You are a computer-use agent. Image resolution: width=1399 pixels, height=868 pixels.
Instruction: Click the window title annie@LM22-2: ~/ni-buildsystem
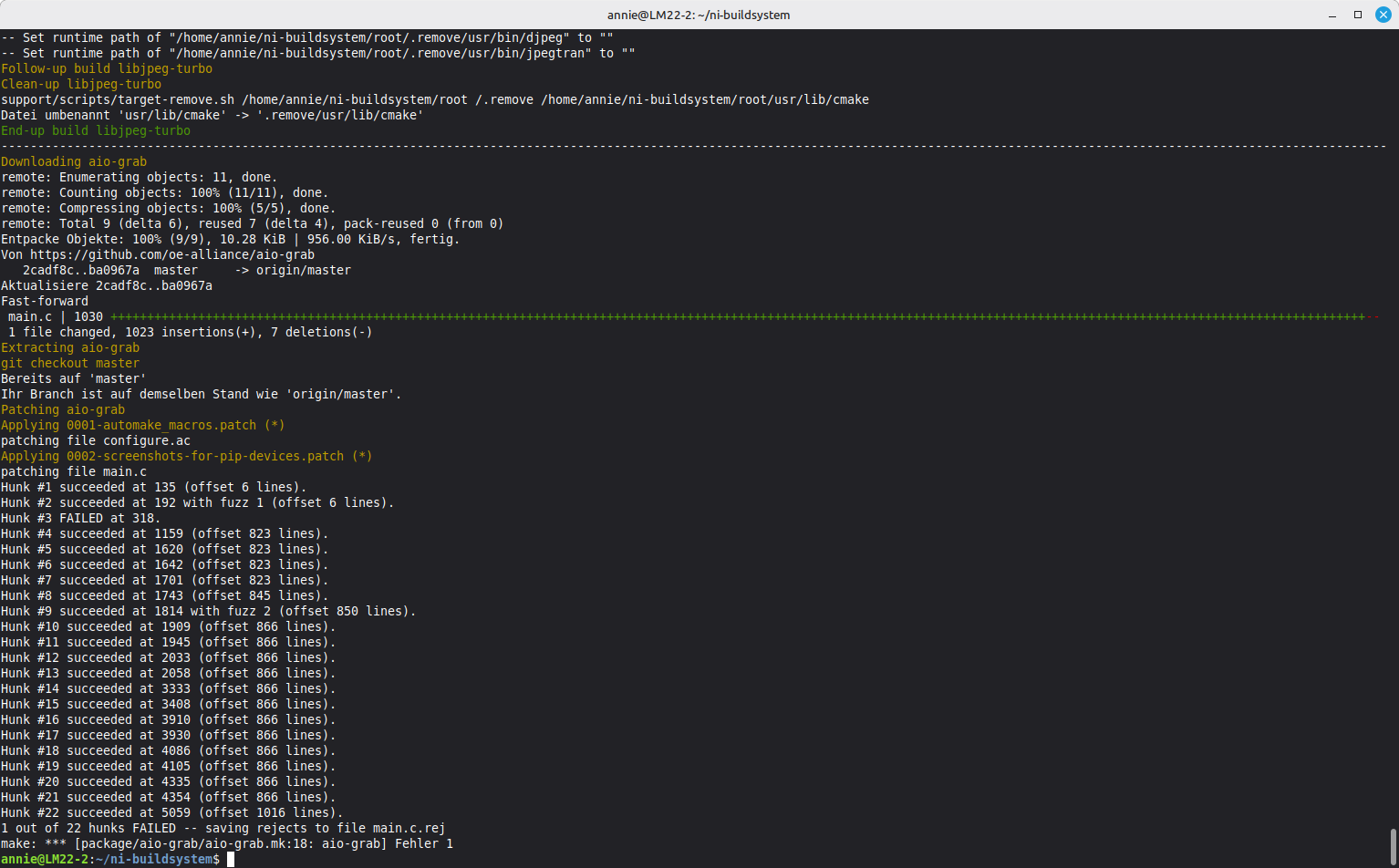pos(699,15)
